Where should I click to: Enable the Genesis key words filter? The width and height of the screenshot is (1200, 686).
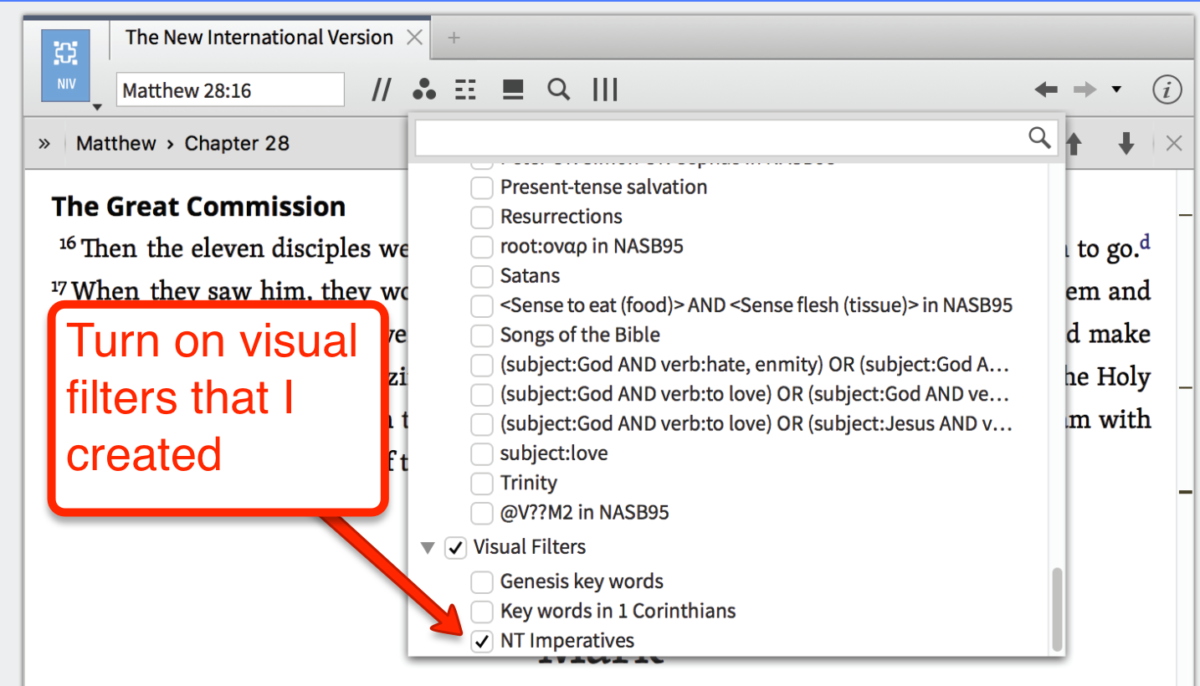481,581
